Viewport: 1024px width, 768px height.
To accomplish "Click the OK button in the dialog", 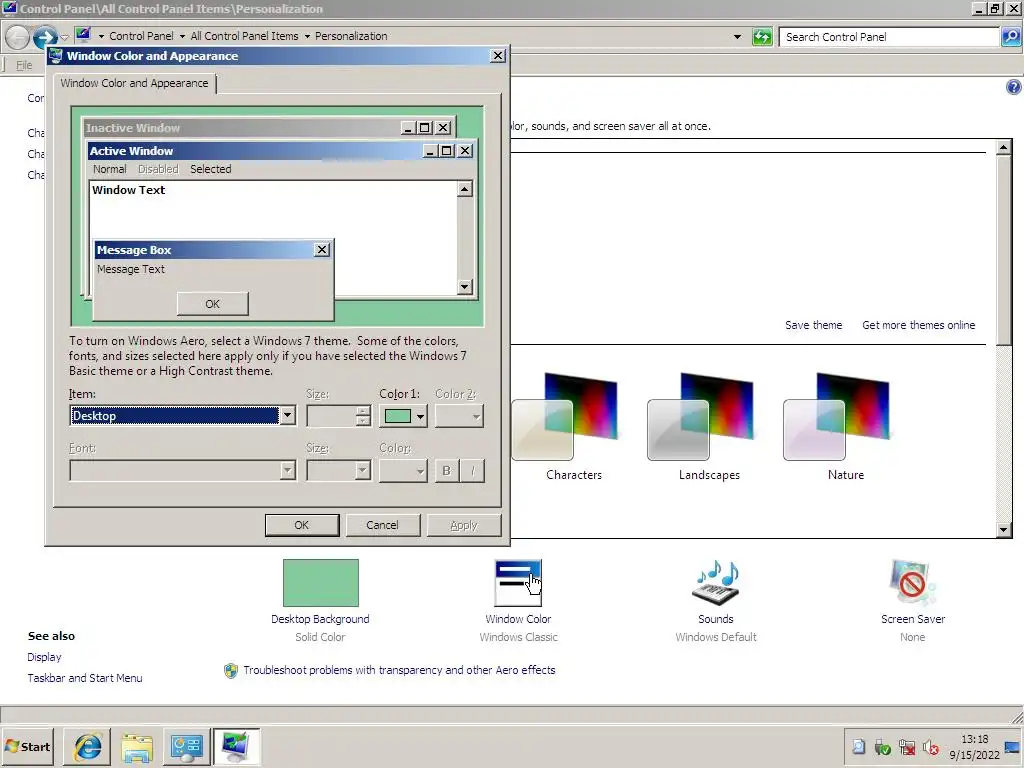I will 302,525.
